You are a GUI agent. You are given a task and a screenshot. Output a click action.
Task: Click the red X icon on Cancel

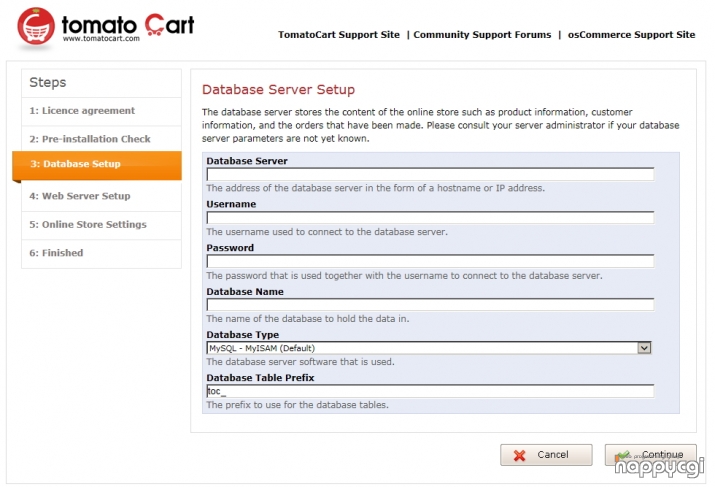(519, 455)
